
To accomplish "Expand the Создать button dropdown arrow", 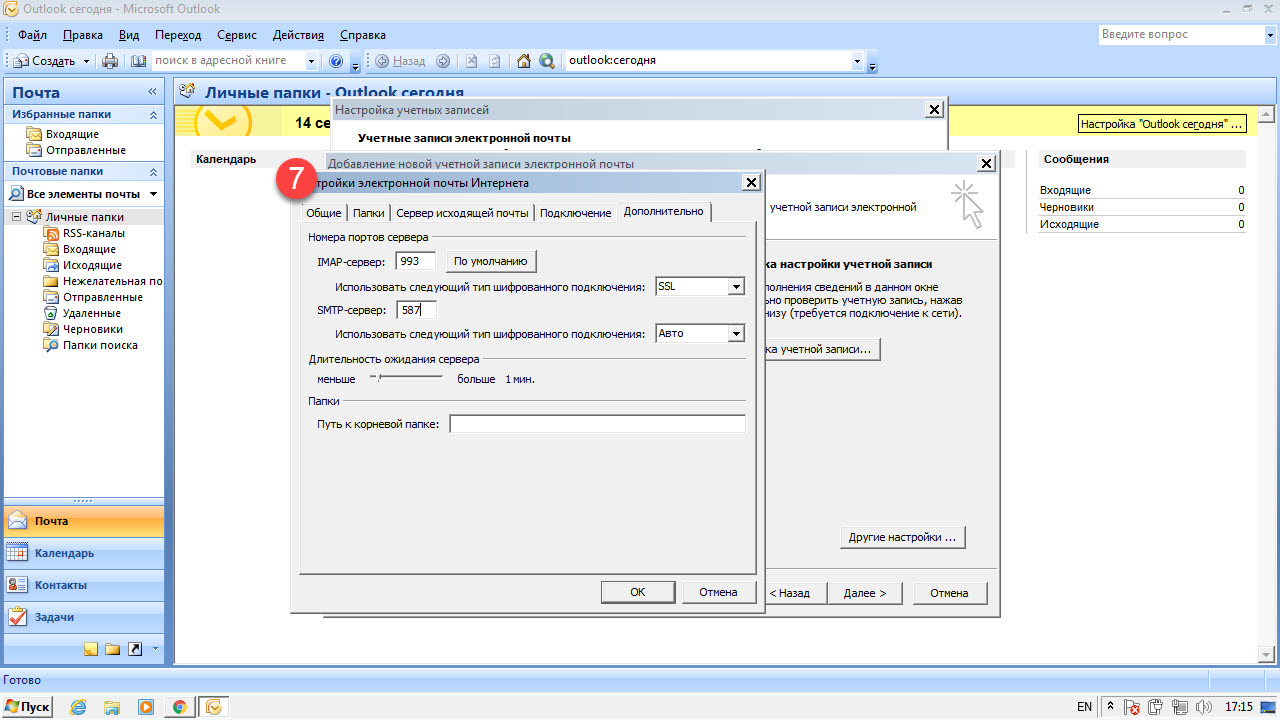I will [86, 61].
